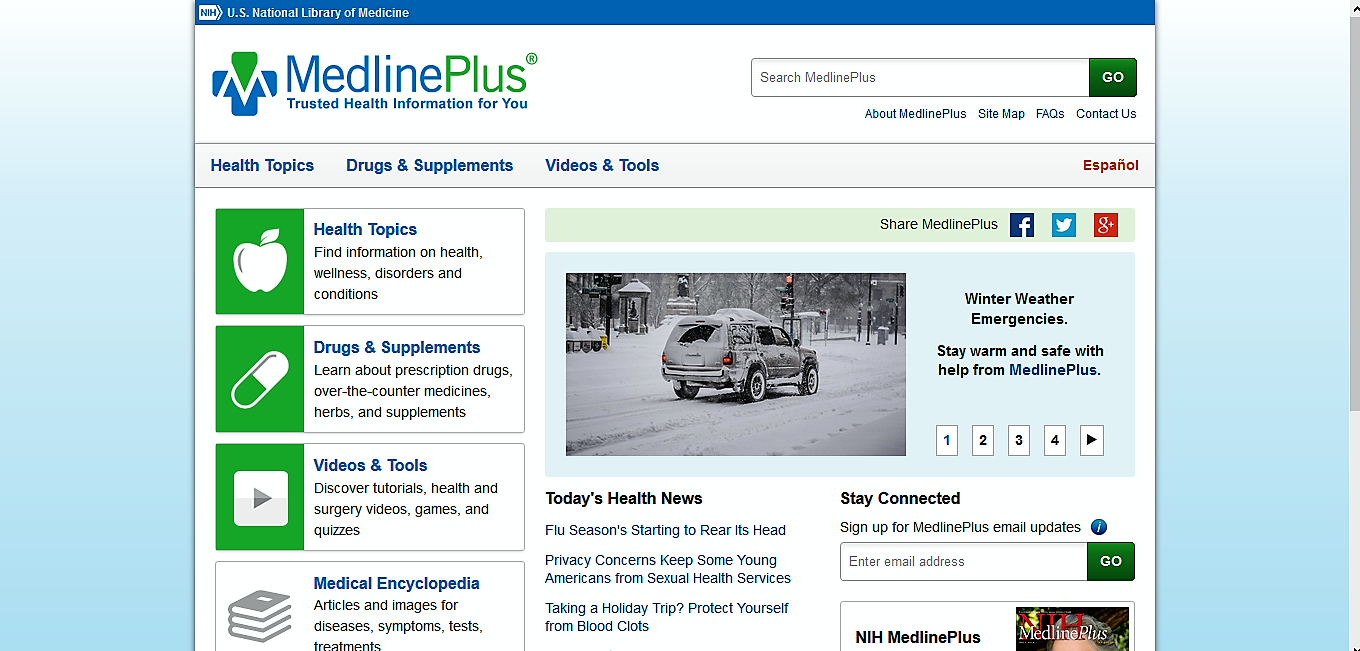Open the Site Map link
Screen dimensions: 1360x651
1001,114
